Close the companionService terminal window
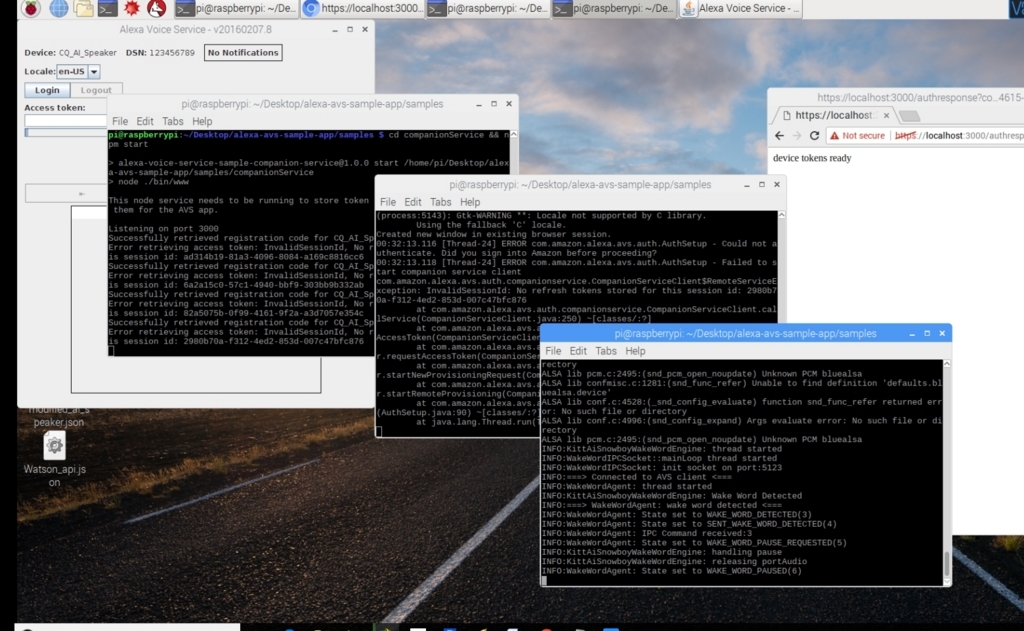1024x631 pixels. pyautogui.click(x=509, y=104)
